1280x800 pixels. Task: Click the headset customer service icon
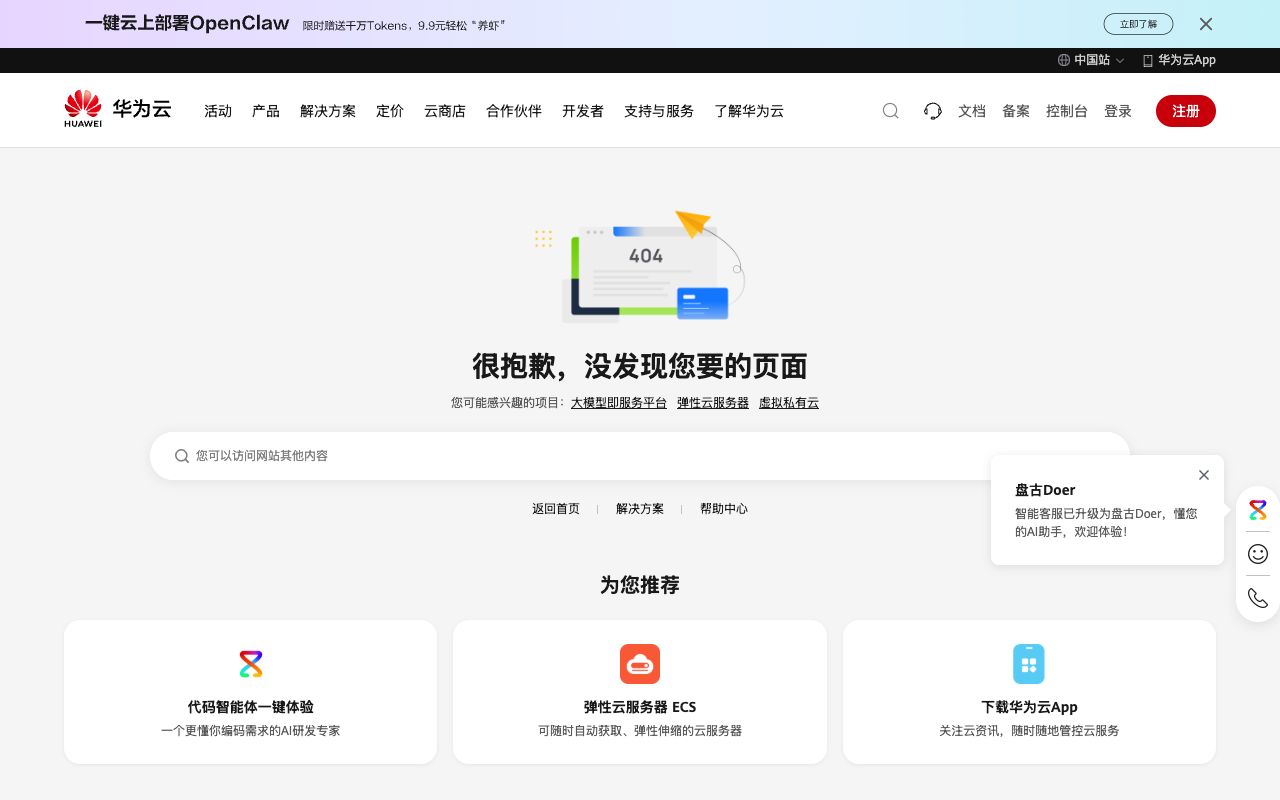pyautogui.click(x=932, y=111)
